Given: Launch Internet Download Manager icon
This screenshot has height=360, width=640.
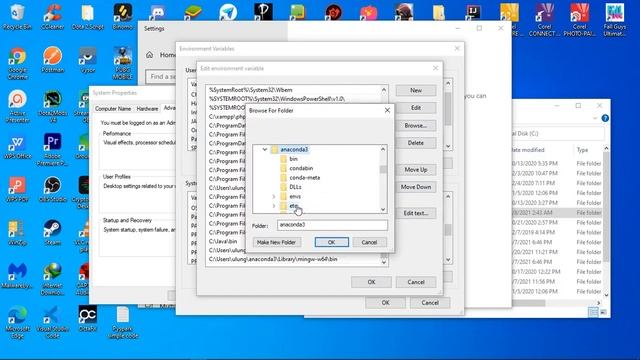Looking at the screenshot, I should tap(53, 280).
